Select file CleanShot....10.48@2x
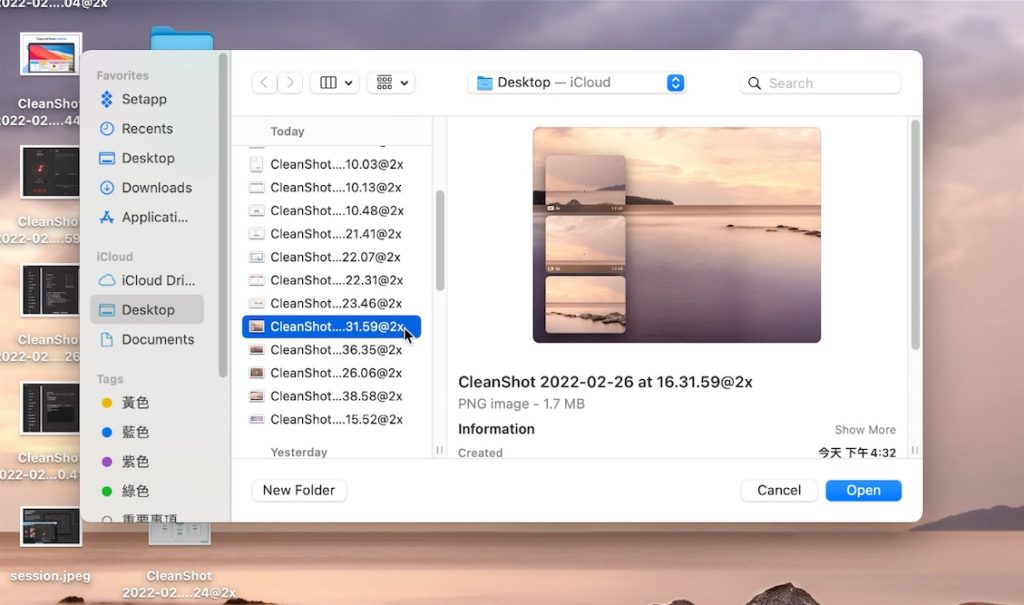This screenshot has width=1024, height=605. (x=331, y=210)
